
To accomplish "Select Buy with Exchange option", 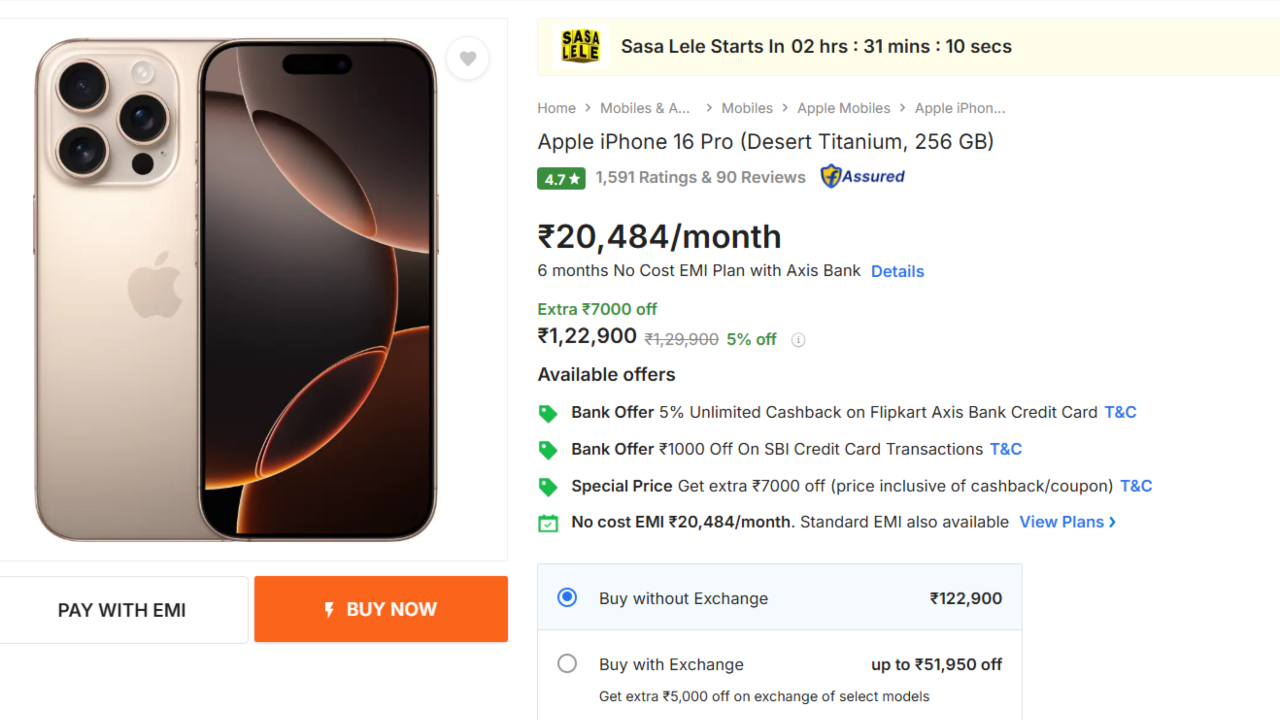I will [567, 664].
